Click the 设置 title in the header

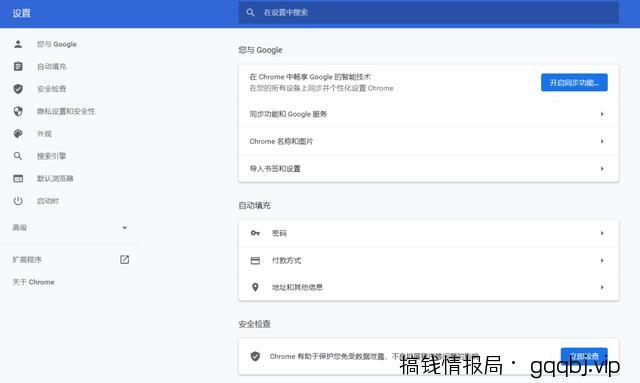click(21, 13)
